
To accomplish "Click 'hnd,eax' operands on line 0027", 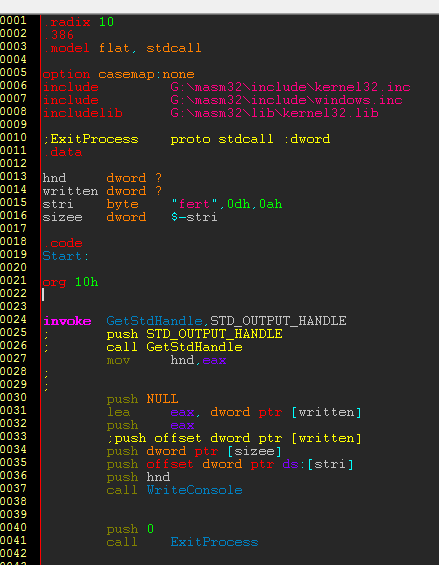I will click(198, 360).
